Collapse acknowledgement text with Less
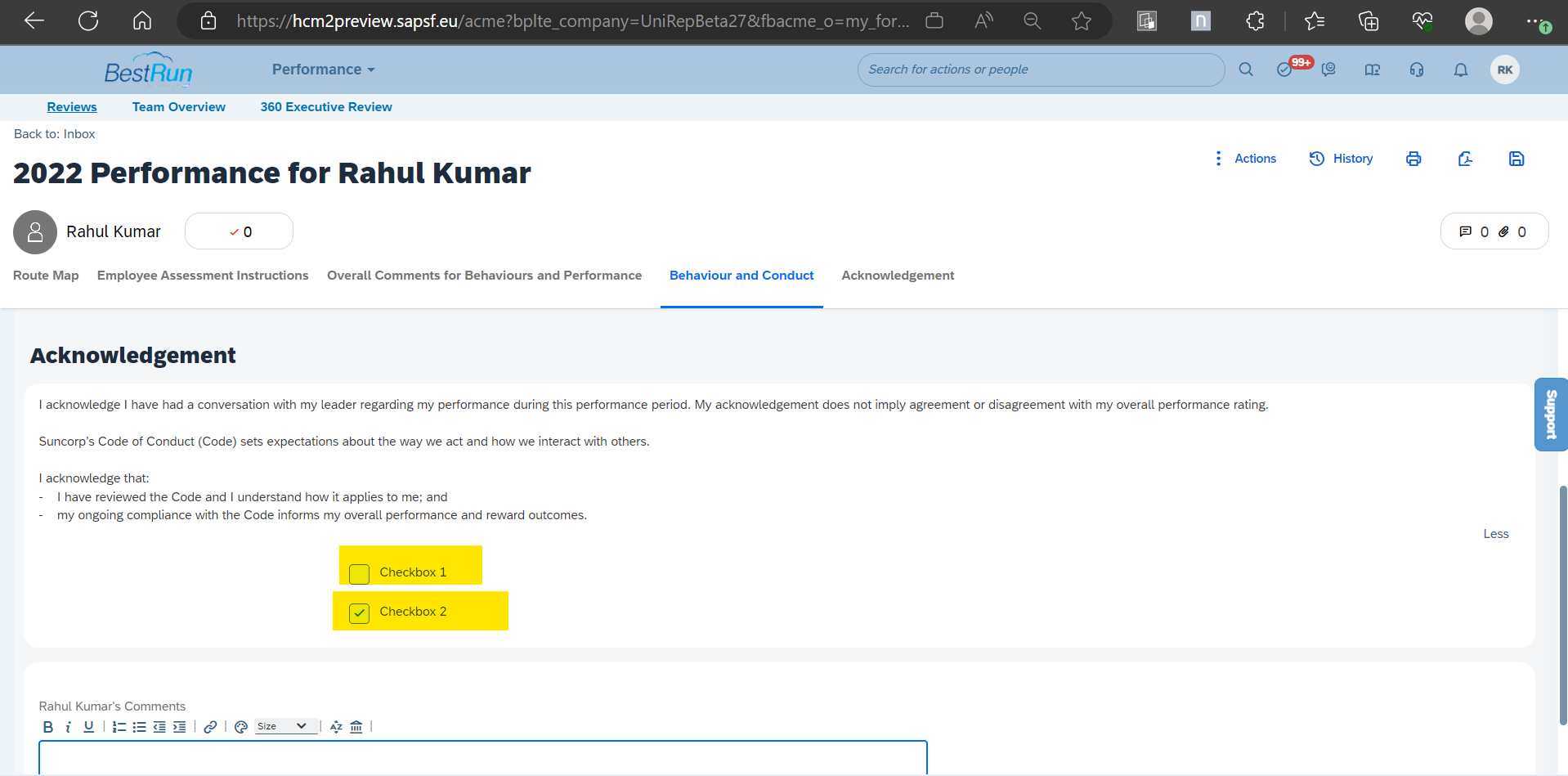Screen dimensions: 1568x776 pyautogui.click(x=1496, y=534)
